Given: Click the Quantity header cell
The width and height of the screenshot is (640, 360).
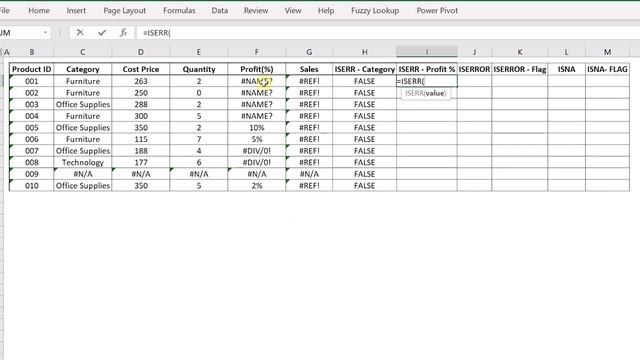Looking at the screenshot, I should tap(198, 69).
